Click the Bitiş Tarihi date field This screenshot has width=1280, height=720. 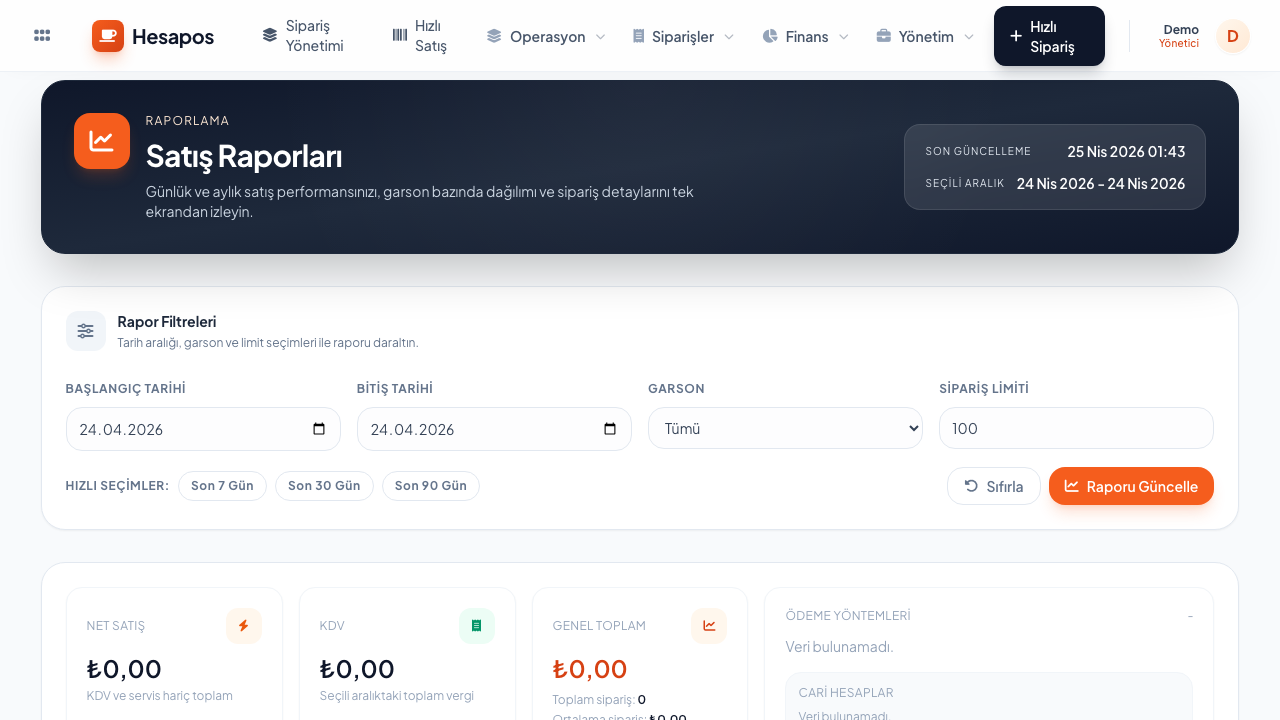[494, 429]
